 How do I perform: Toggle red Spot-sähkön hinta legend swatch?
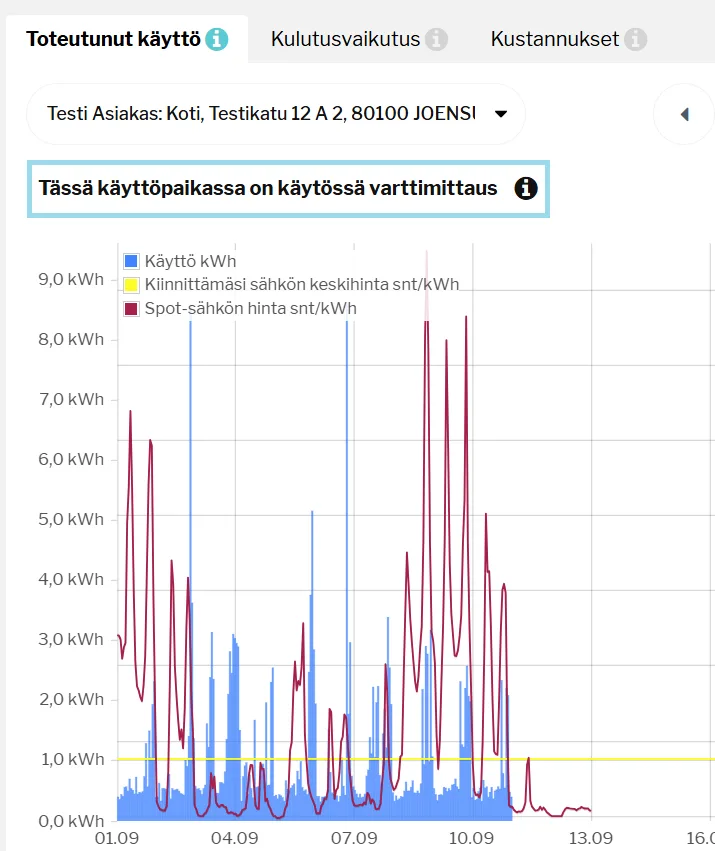pos(131,308)
